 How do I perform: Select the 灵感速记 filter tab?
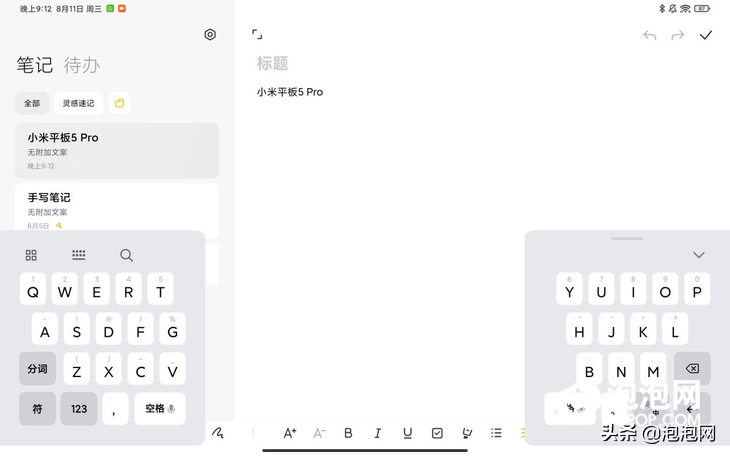(78, 103)
